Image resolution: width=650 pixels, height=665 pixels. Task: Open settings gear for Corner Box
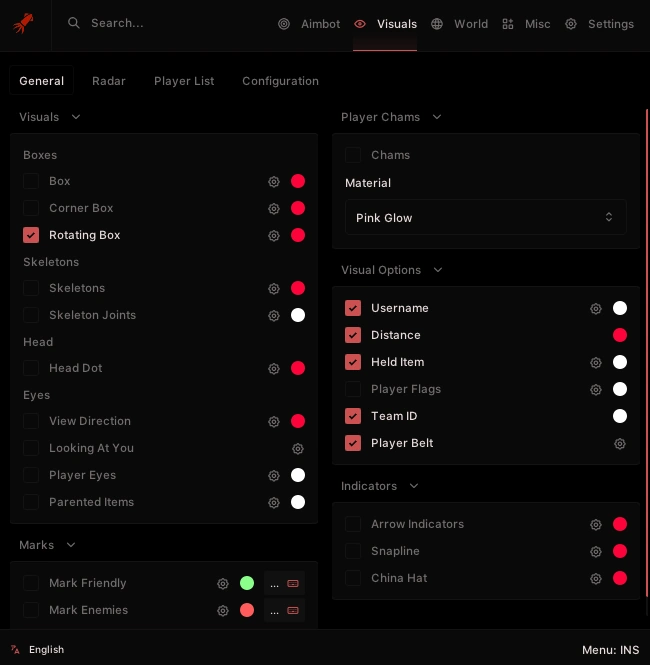point(274,208)
